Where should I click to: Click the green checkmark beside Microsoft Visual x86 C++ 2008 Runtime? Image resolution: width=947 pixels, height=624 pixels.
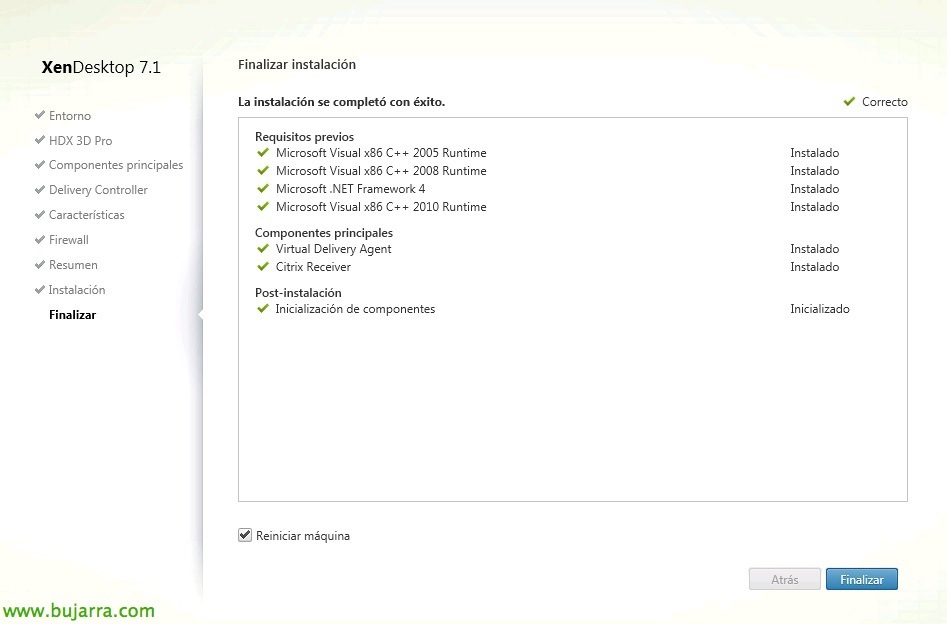pos(263,170)
